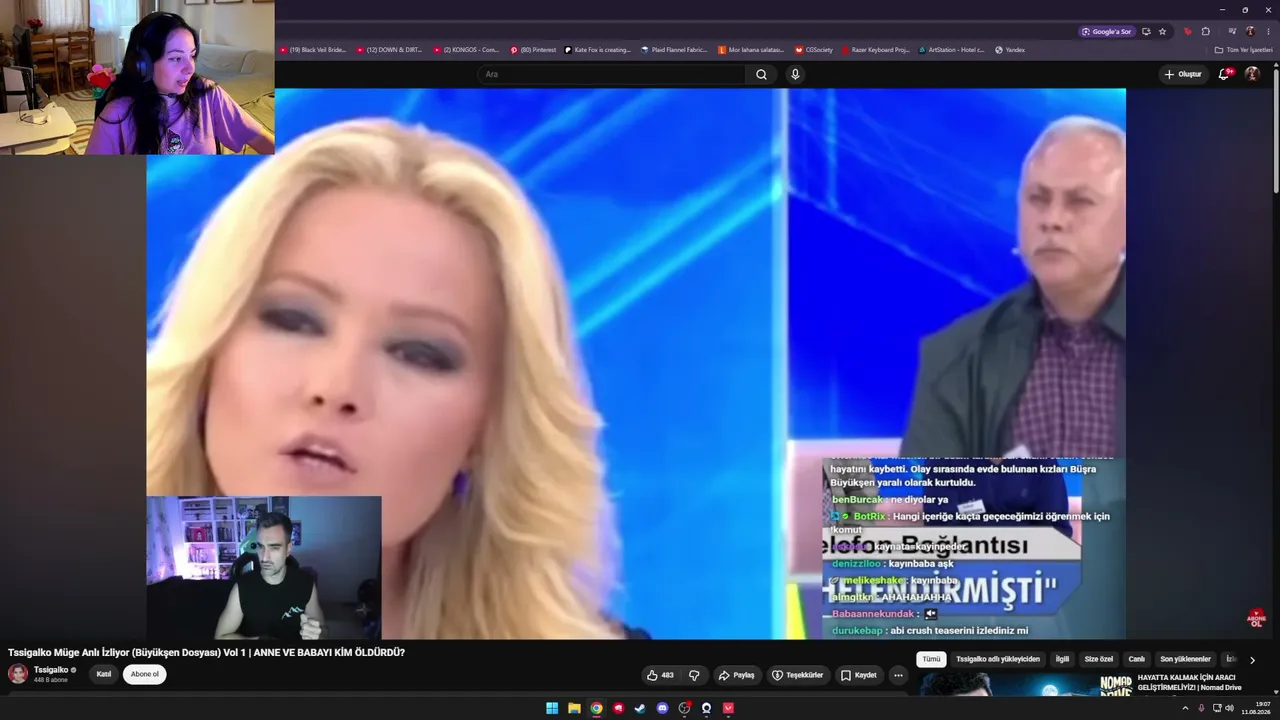This screenshot has height=720, width=1280.
Task: Open Tssigalko channel avatar
Action: pos(18,674)
